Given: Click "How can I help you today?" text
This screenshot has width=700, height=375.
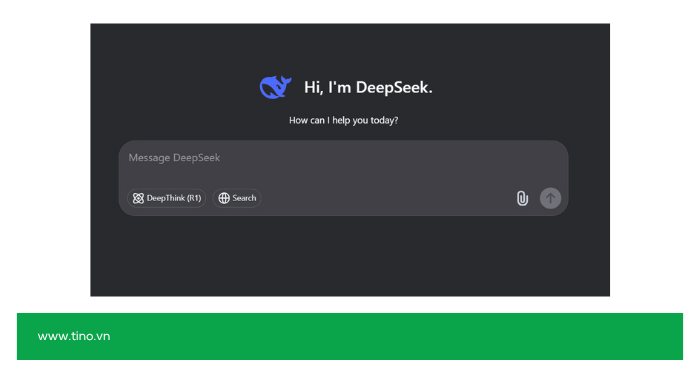Looking at the screenshot, I should 343,121.
